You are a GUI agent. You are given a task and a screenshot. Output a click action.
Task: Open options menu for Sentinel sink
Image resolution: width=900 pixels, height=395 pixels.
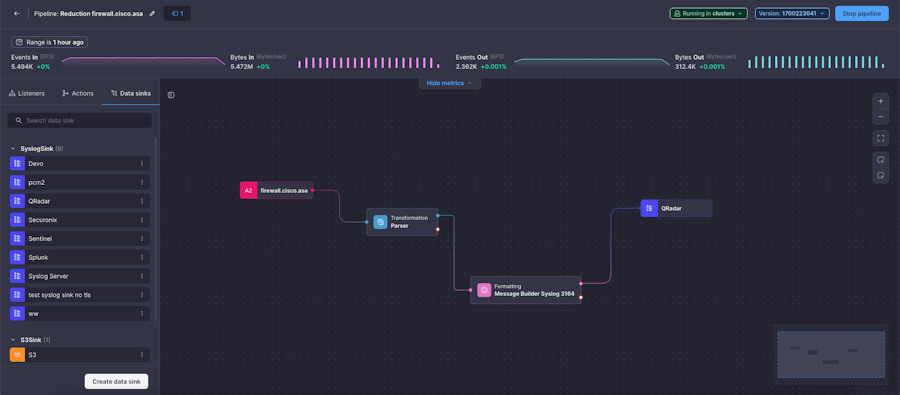[142, 238]
